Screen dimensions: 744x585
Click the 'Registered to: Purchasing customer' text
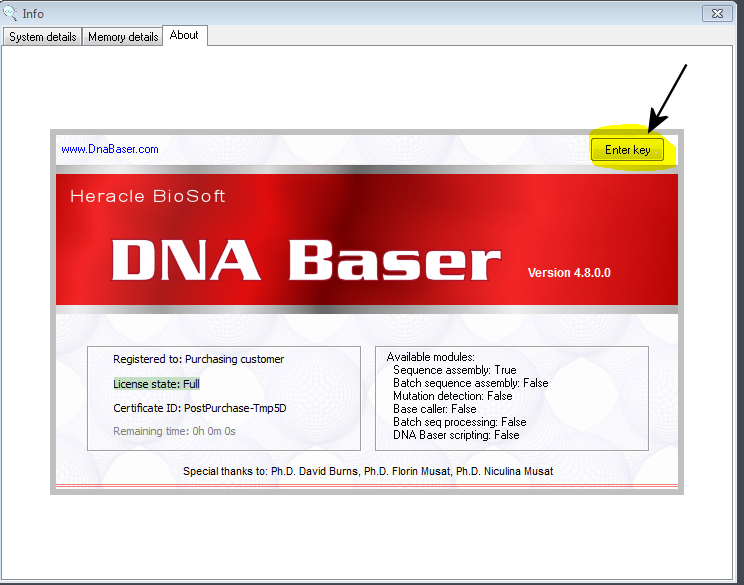pyautogui.click(x=198, y=359)
